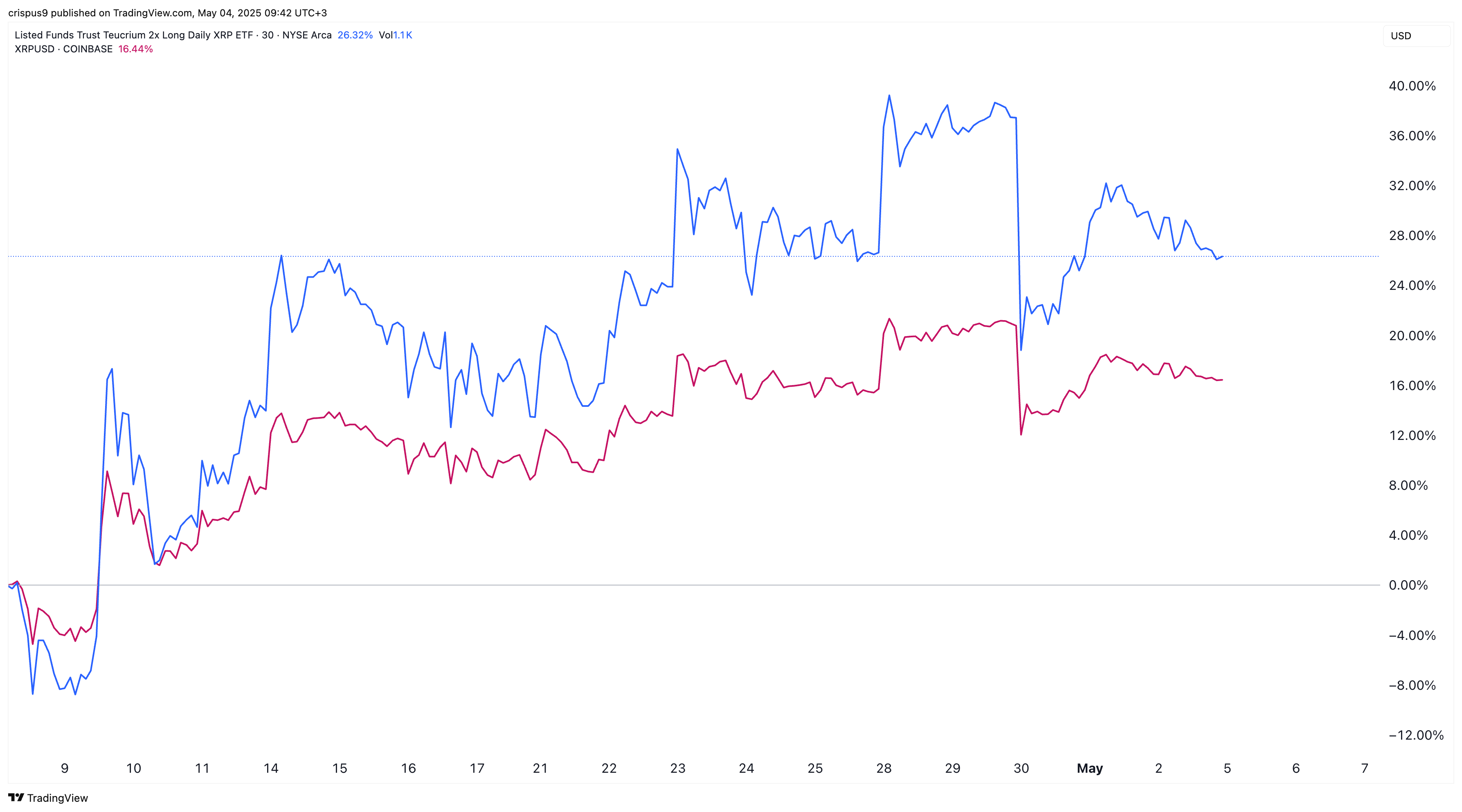The image size is (1462, 812).
Task: Click the 9 date marker on the time axis
Action: tap(65, 768)
